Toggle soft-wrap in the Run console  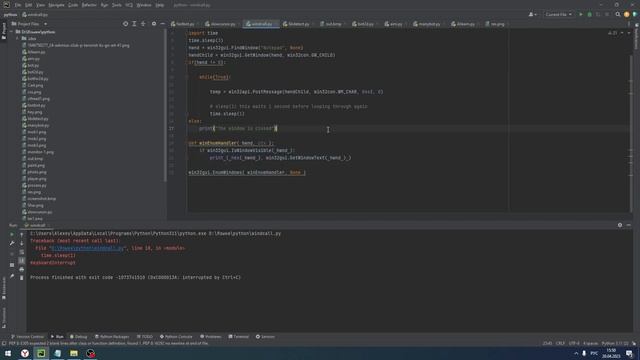(22, 252)
